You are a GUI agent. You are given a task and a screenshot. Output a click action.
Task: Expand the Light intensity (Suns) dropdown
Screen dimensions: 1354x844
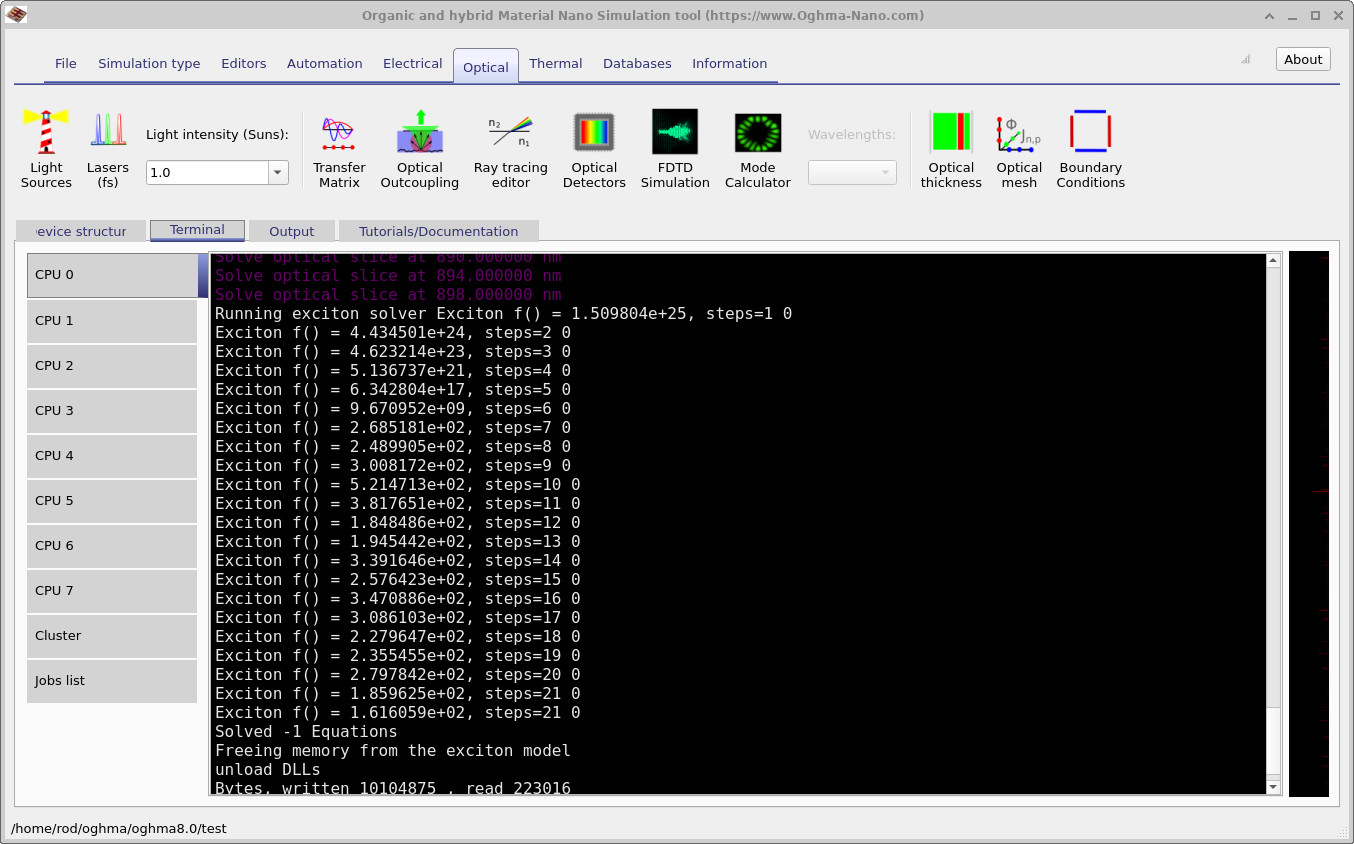click(277, 173)
